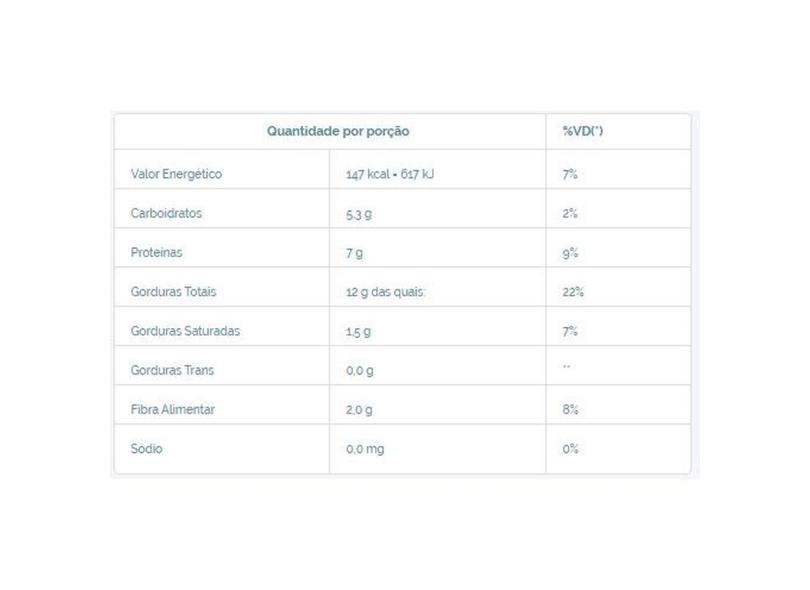Click the 22% daily value cell
The height and width of the screenshot is (590, 810).
pyautogui.click(x=573, y=292)
